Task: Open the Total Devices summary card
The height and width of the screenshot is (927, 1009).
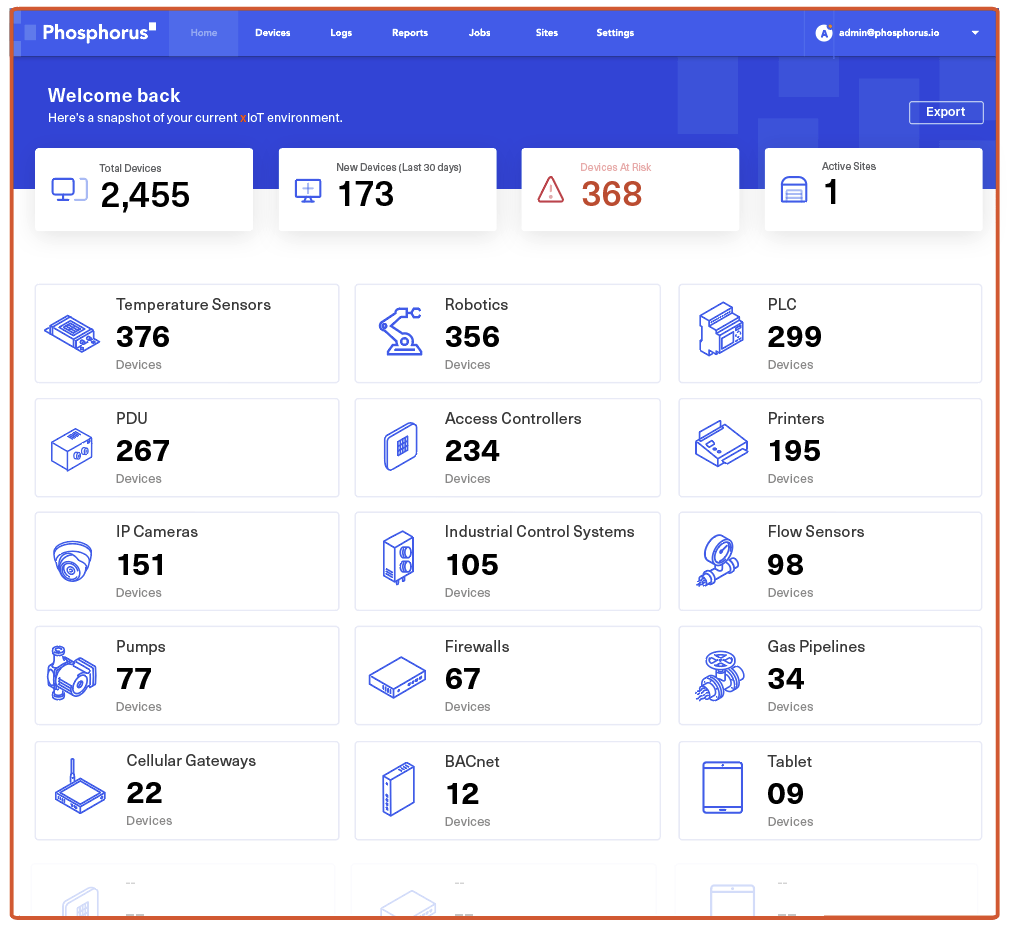Action: (x=144, y=189)
